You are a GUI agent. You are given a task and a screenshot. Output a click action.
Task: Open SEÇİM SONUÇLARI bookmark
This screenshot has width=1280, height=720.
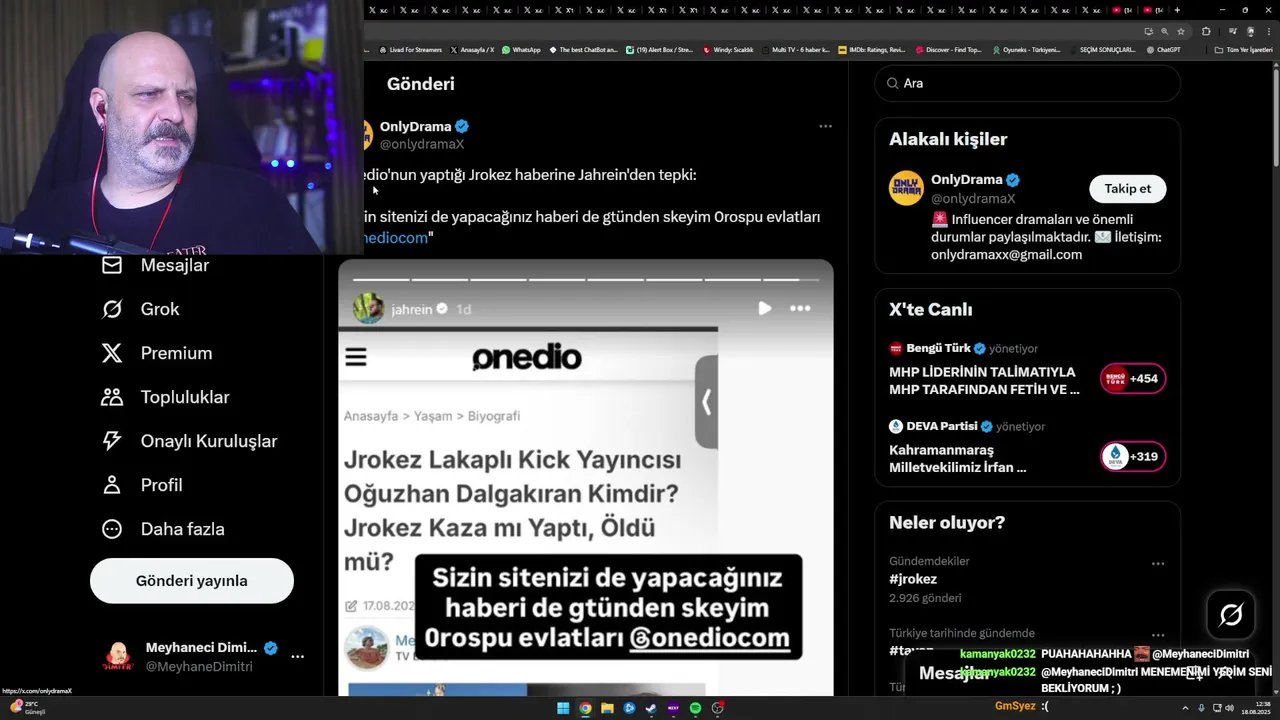coord(1103,49)
